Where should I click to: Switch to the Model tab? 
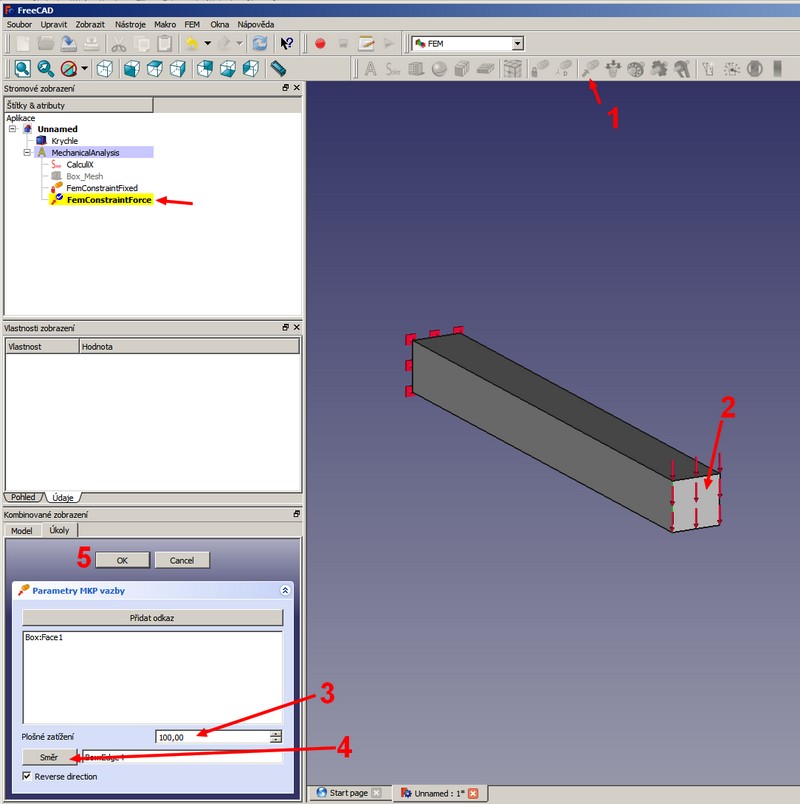tap(23, 530)
